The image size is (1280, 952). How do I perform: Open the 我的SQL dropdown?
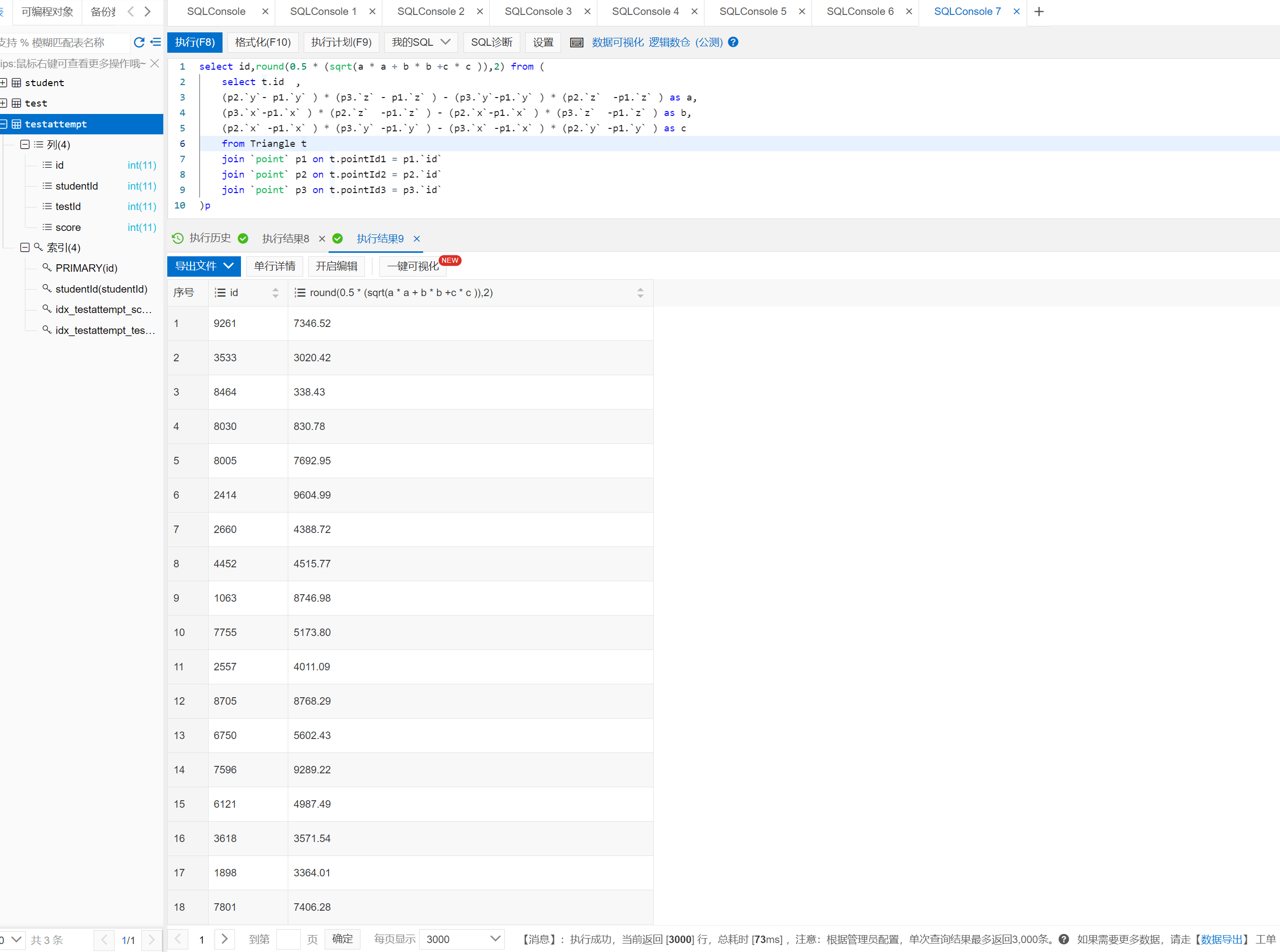pos(420,42)
